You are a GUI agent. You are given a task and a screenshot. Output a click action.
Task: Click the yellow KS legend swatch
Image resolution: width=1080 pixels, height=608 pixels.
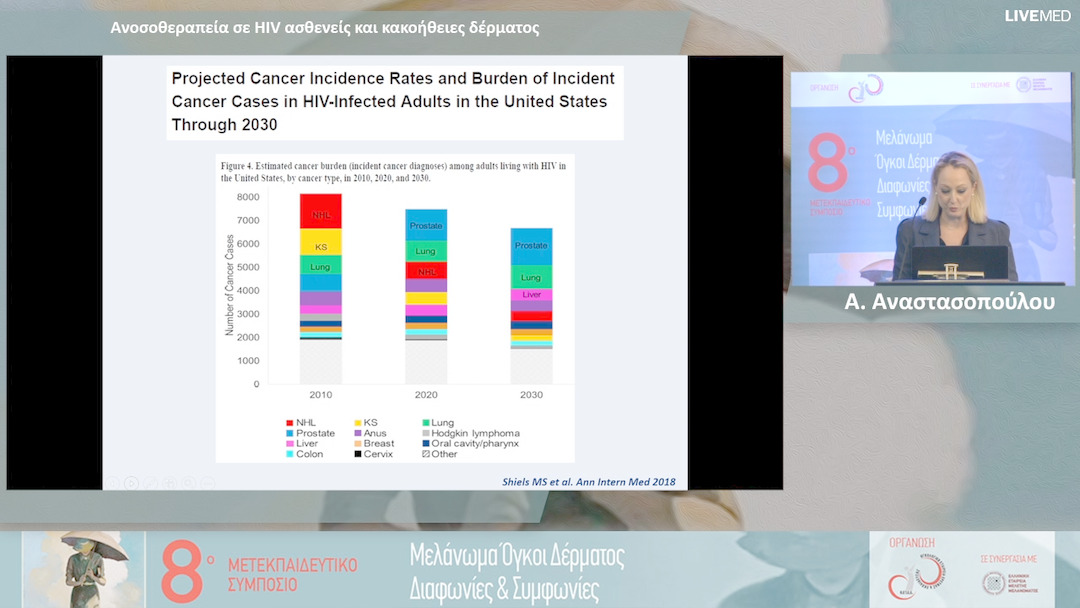(356, 423)
